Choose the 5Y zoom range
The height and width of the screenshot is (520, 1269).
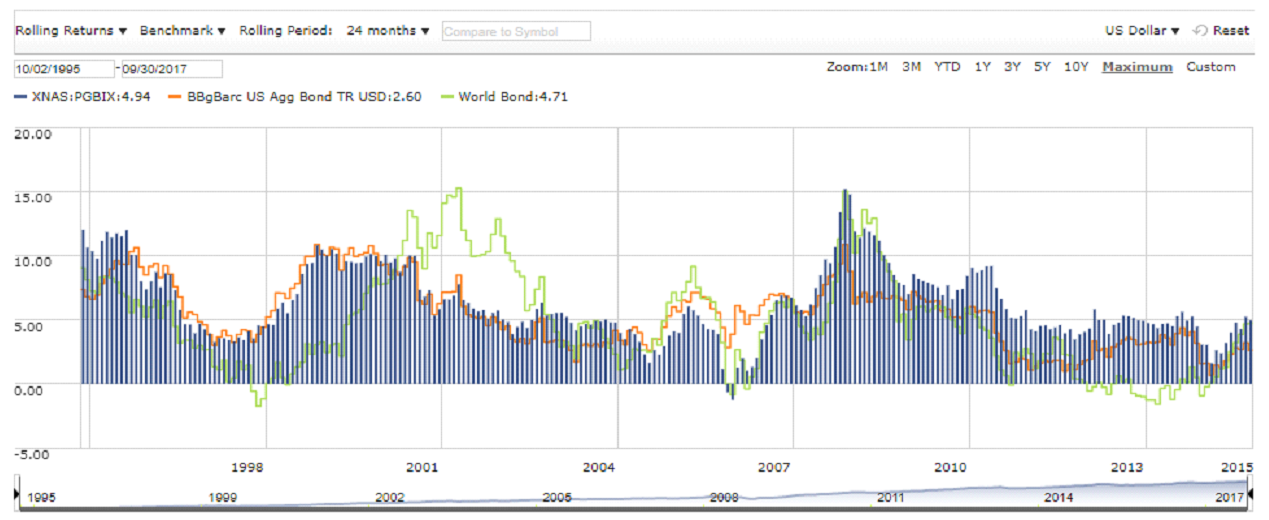point(1042,67)
